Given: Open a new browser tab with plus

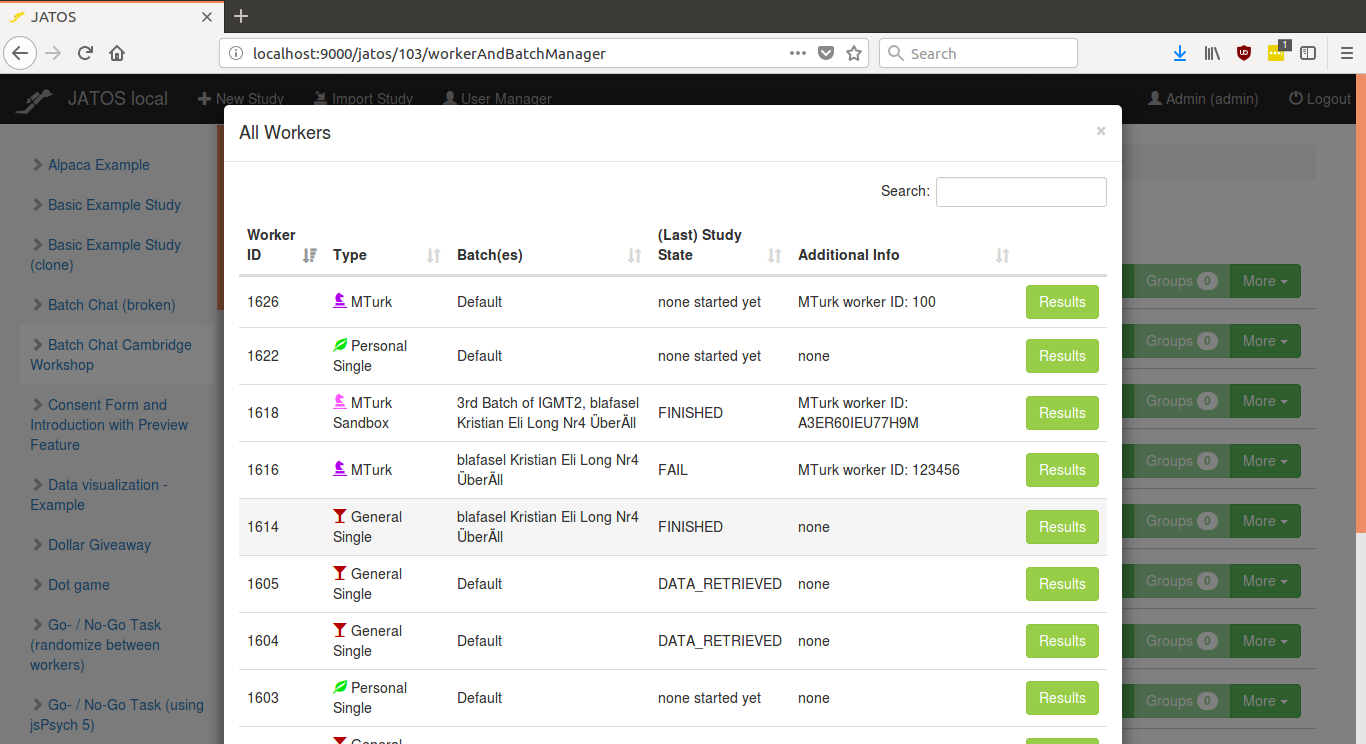Looking at the screenshot, I should pyautogui.click(x=241, y=16).
